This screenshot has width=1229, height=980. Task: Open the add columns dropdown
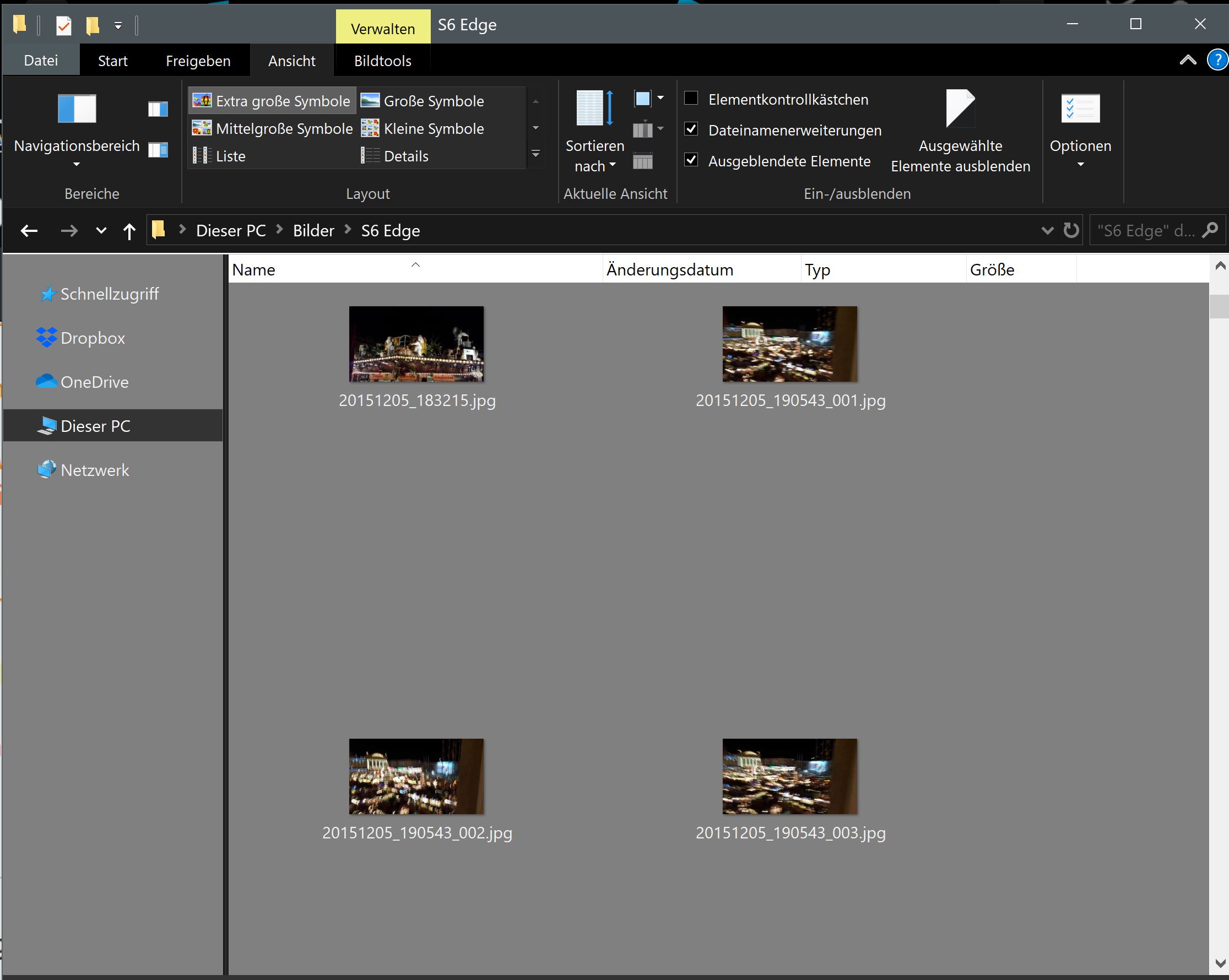click(649, 129)
